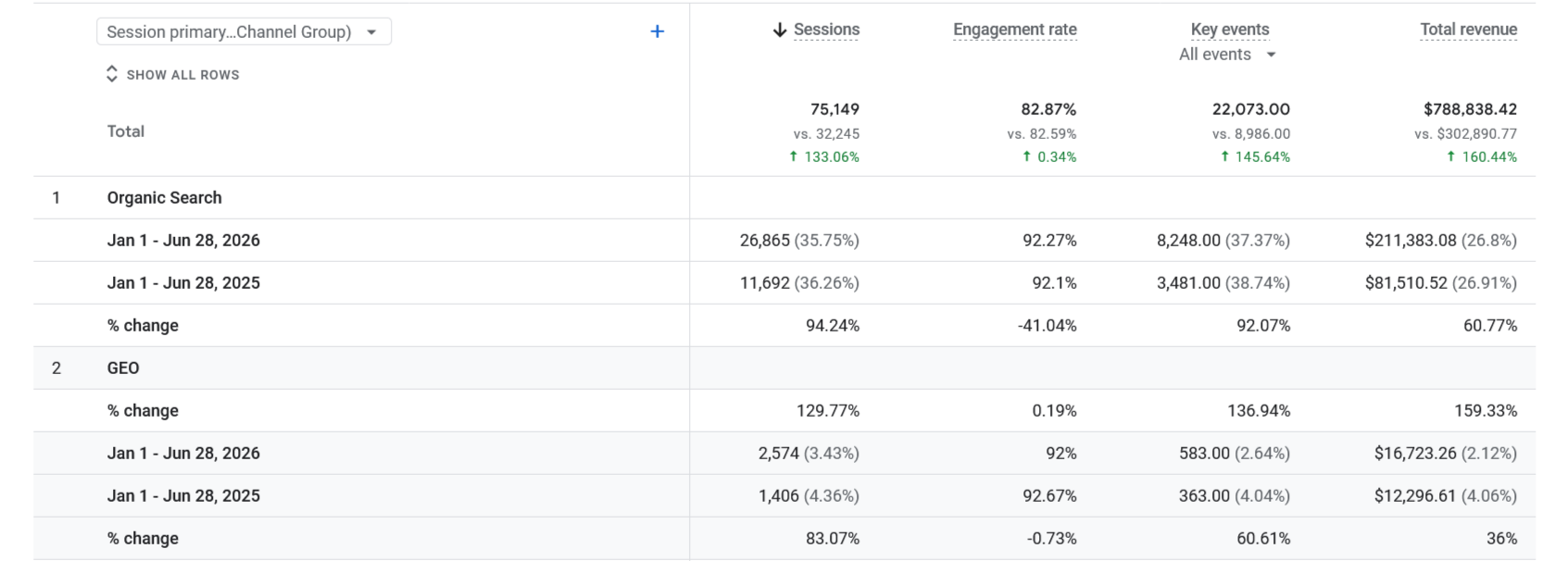Click GEO sessions 2,574 (3.43%)
1568x561 pixels.
click(809, 454)
